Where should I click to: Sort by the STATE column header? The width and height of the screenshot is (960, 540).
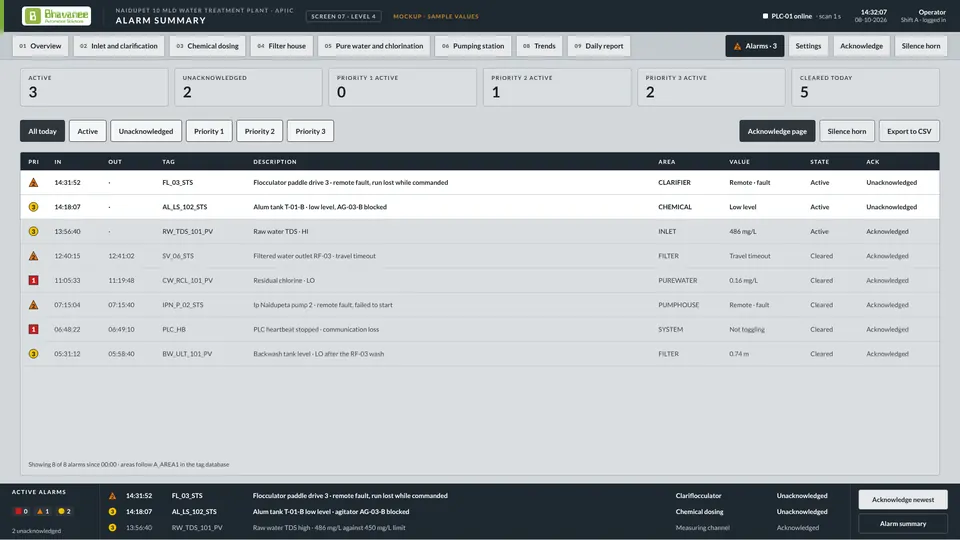(819, 162)
